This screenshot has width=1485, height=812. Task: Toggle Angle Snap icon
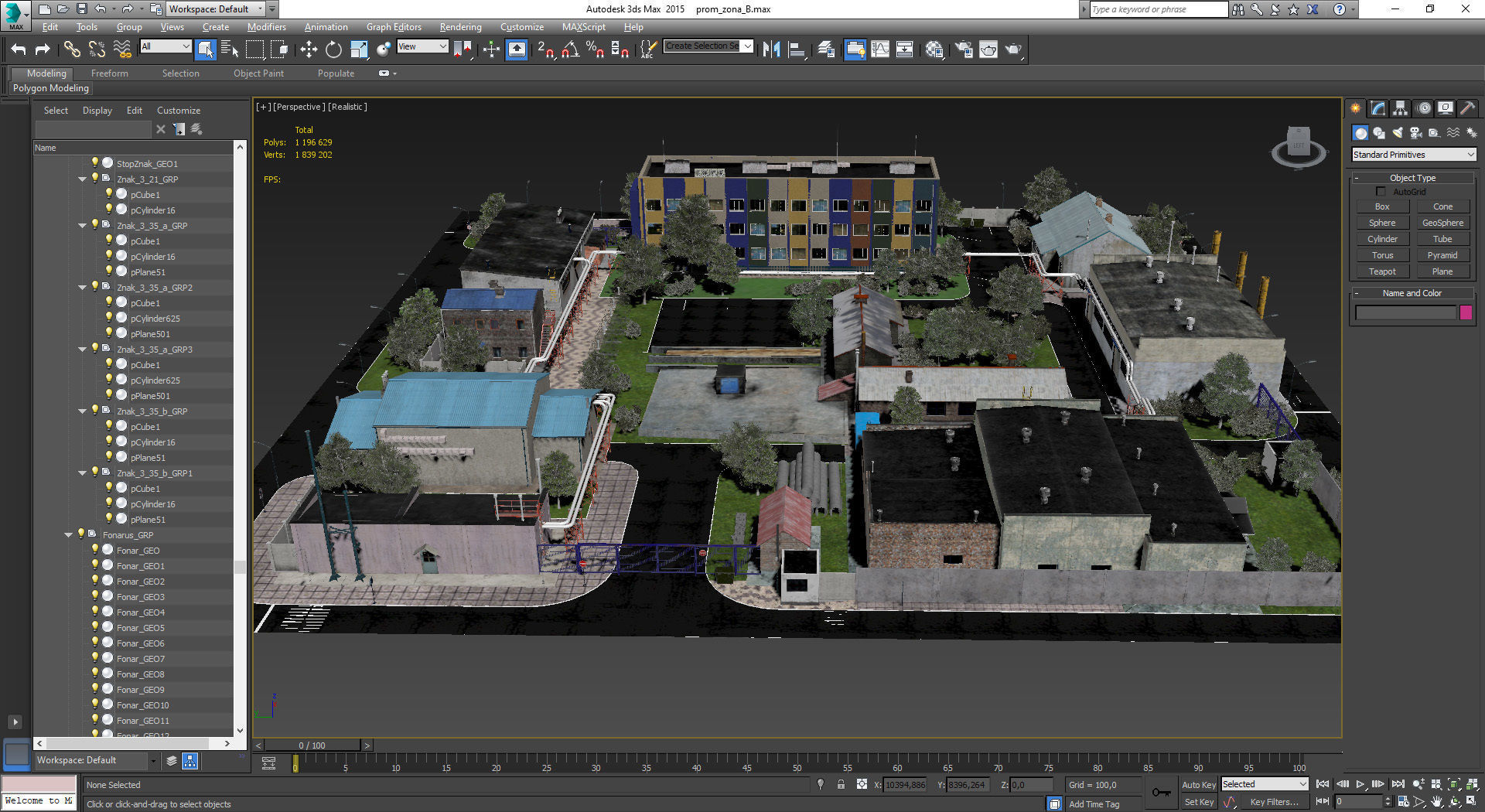[x=571, y=49]
